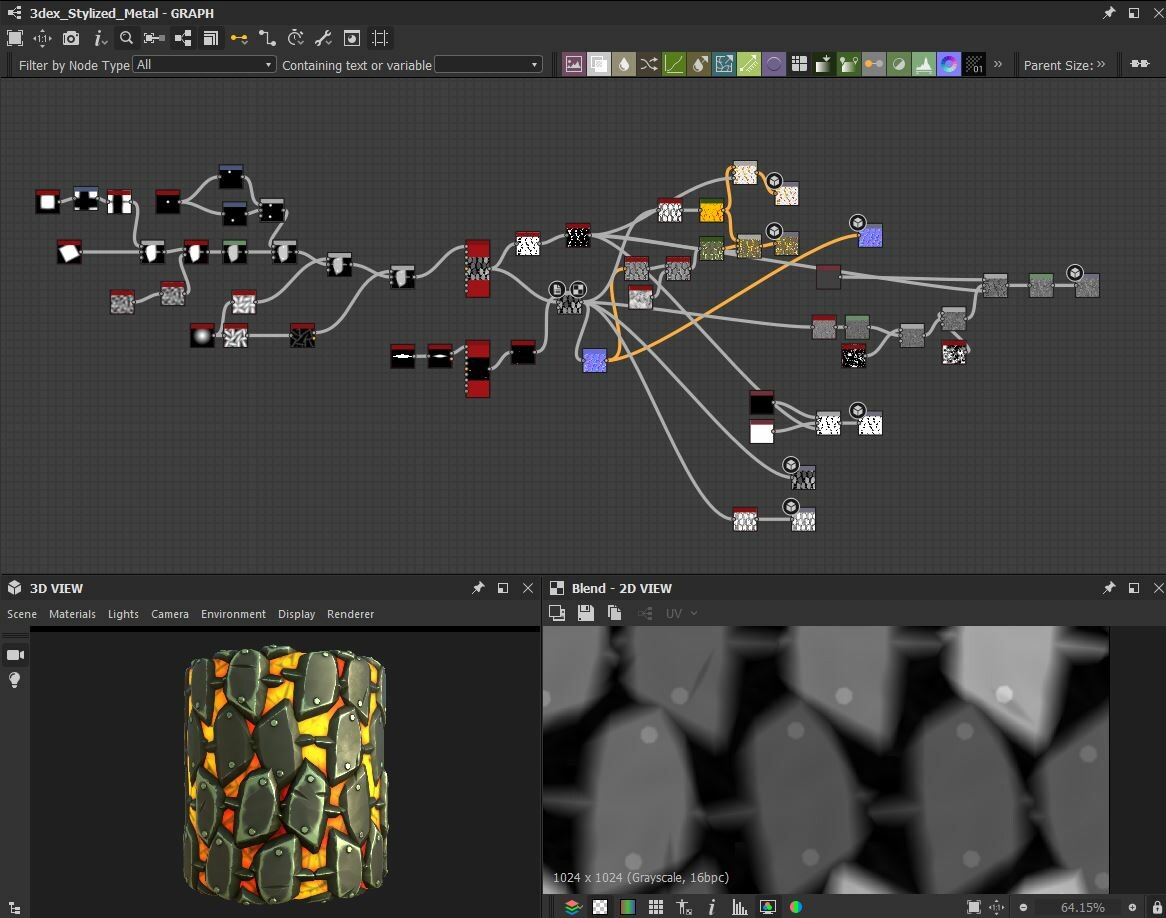
Task: Open the Filter by Node Type dropdown showing All
Action: pyautogui.click(x=204, y=64)
